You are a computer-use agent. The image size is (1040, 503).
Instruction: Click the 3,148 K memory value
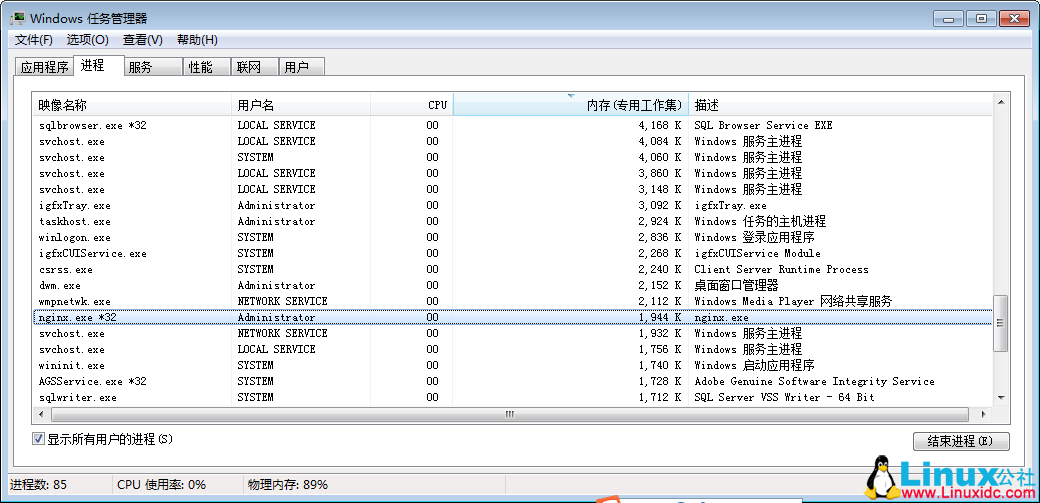tap(660, 189)
